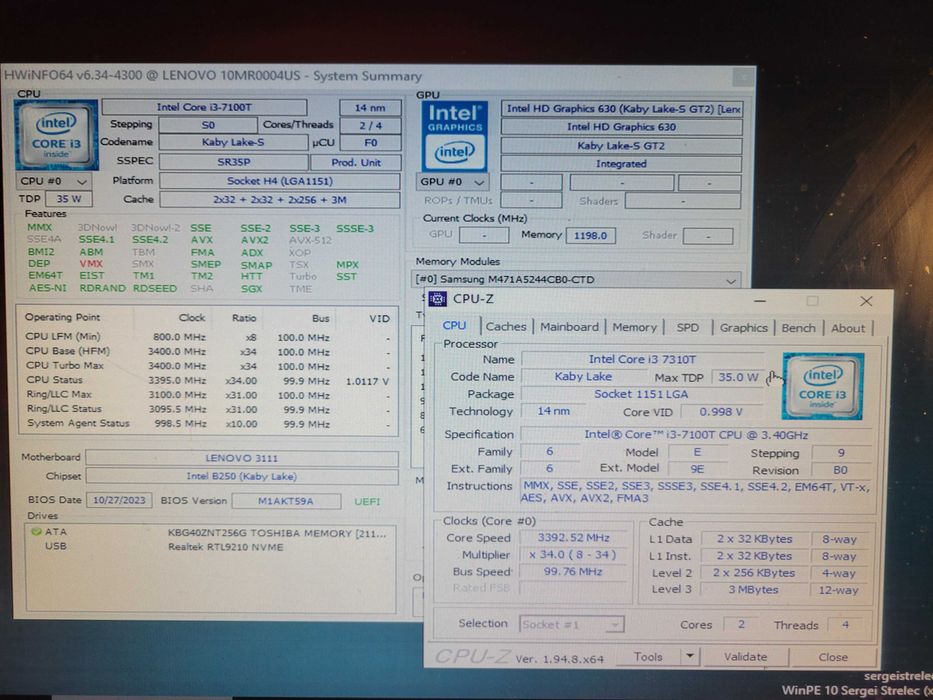Click the Intel Core i3 badge in CPU-Z

pos(822,386)
